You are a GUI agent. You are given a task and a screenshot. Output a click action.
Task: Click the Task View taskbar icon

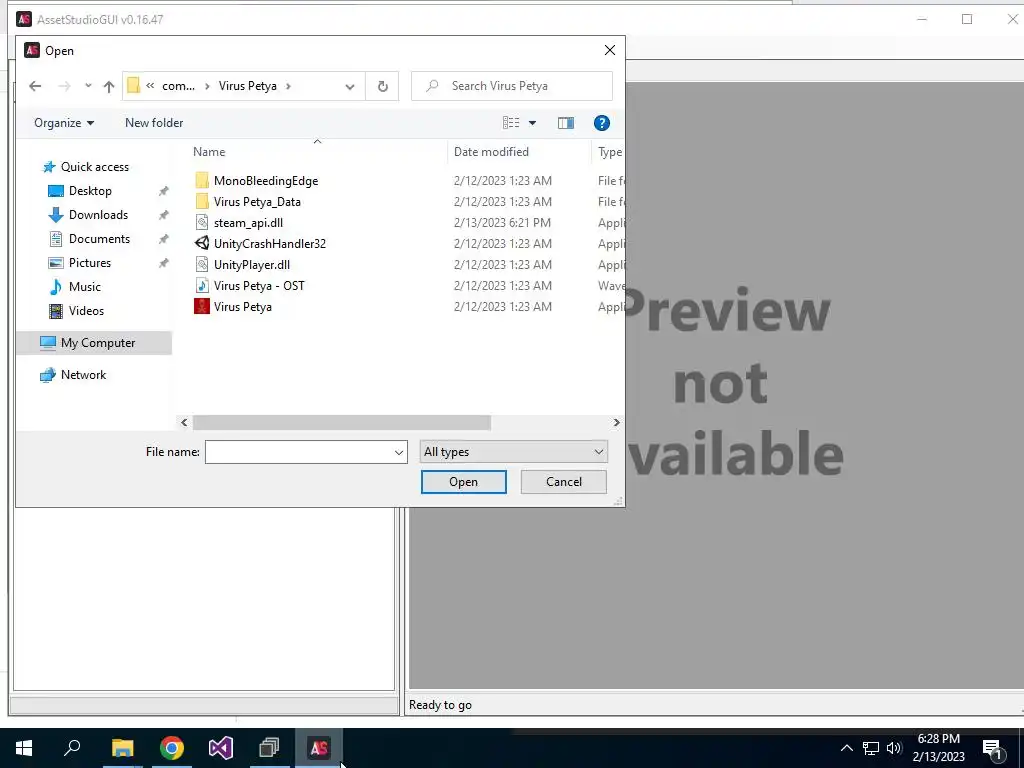point(269,748)
